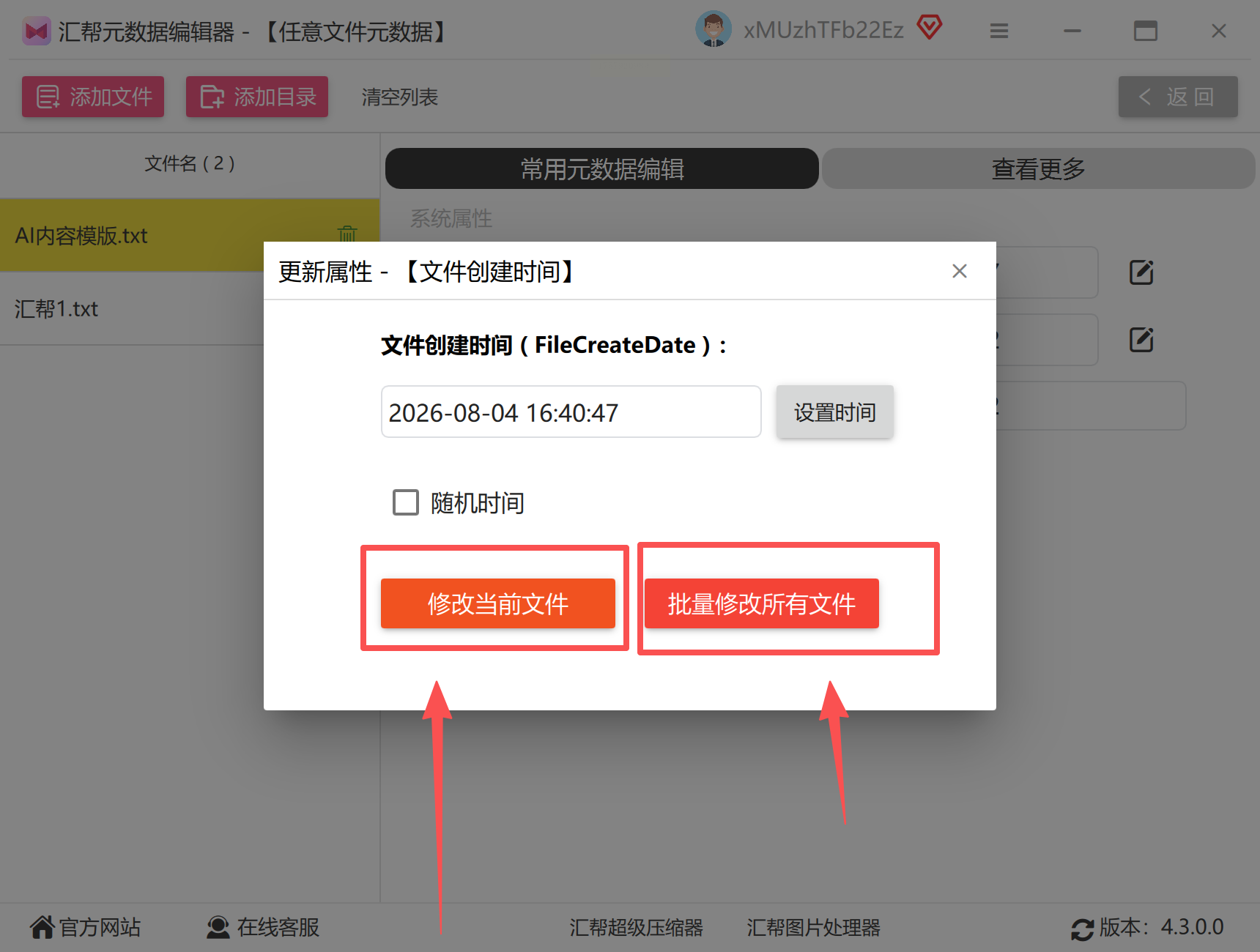Close the 更新属性 dialog
1260x952 pixels.
click(x=959, y=271)
